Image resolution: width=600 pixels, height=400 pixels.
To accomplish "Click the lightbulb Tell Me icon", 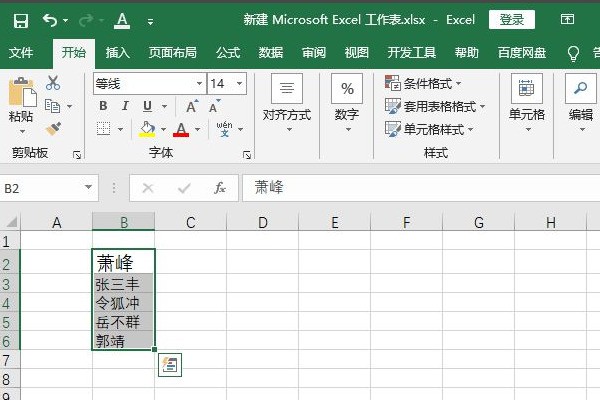I will 573,52.
